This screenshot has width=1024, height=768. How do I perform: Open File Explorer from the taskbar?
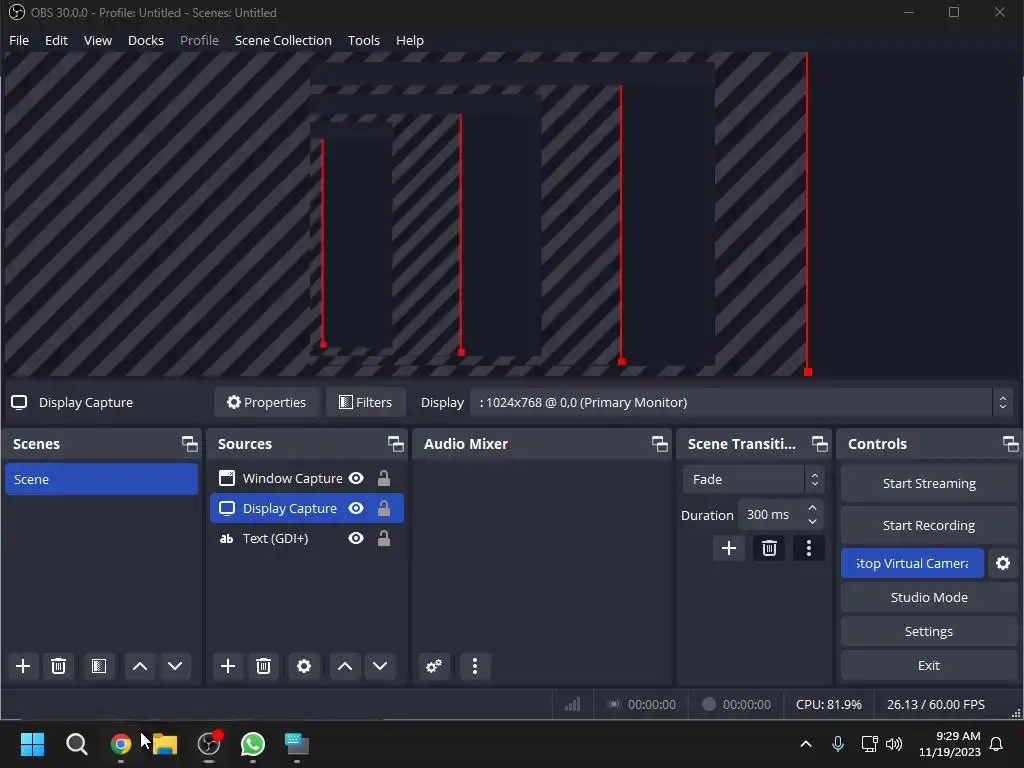coord(165,744)
